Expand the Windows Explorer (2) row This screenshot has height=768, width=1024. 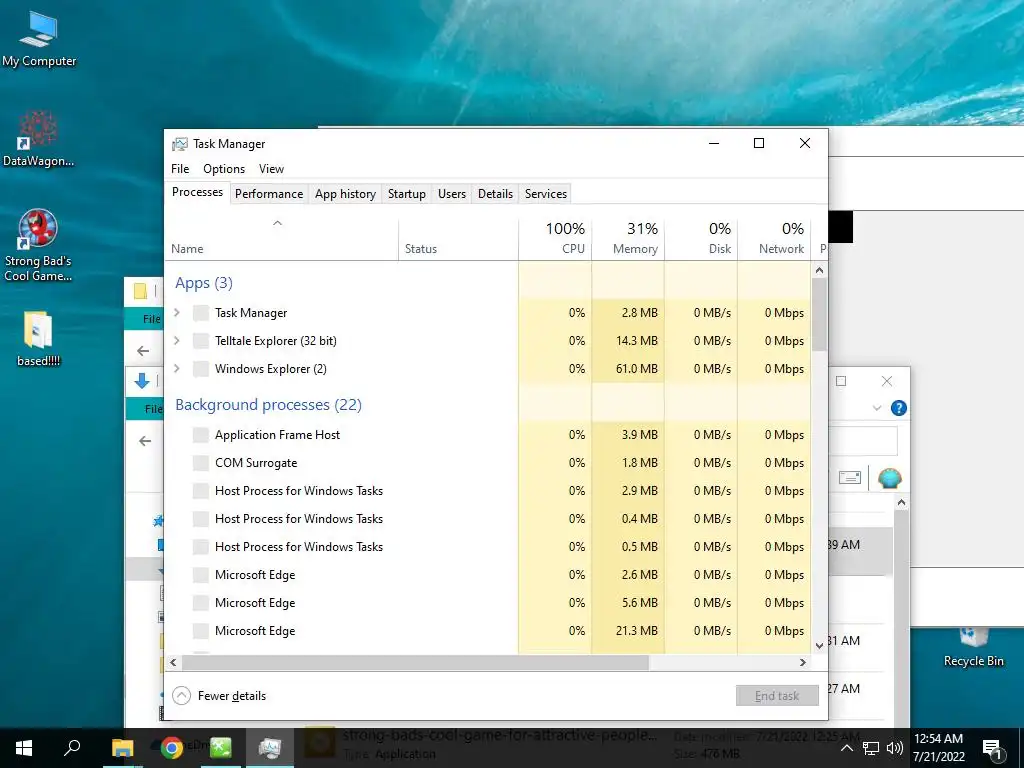point(176,369)
